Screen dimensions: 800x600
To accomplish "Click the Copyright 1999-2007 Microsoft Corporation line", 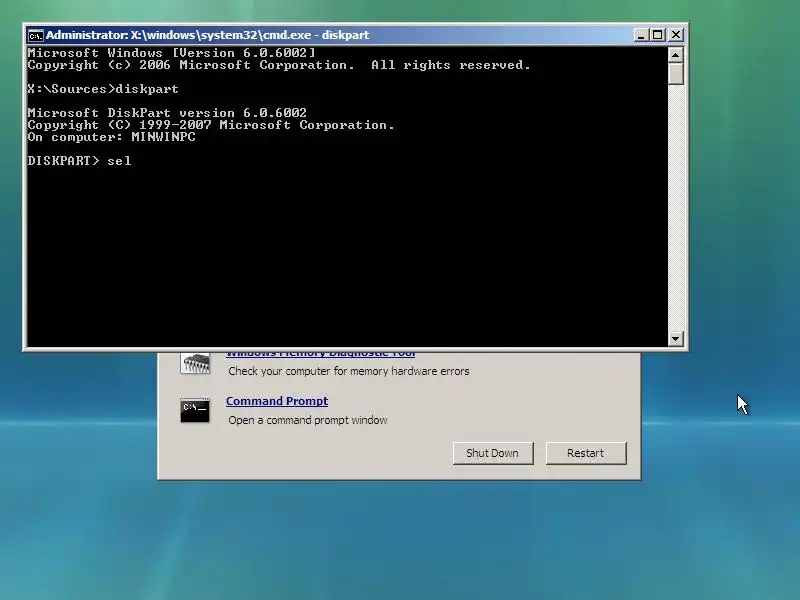I will [211, 125].
